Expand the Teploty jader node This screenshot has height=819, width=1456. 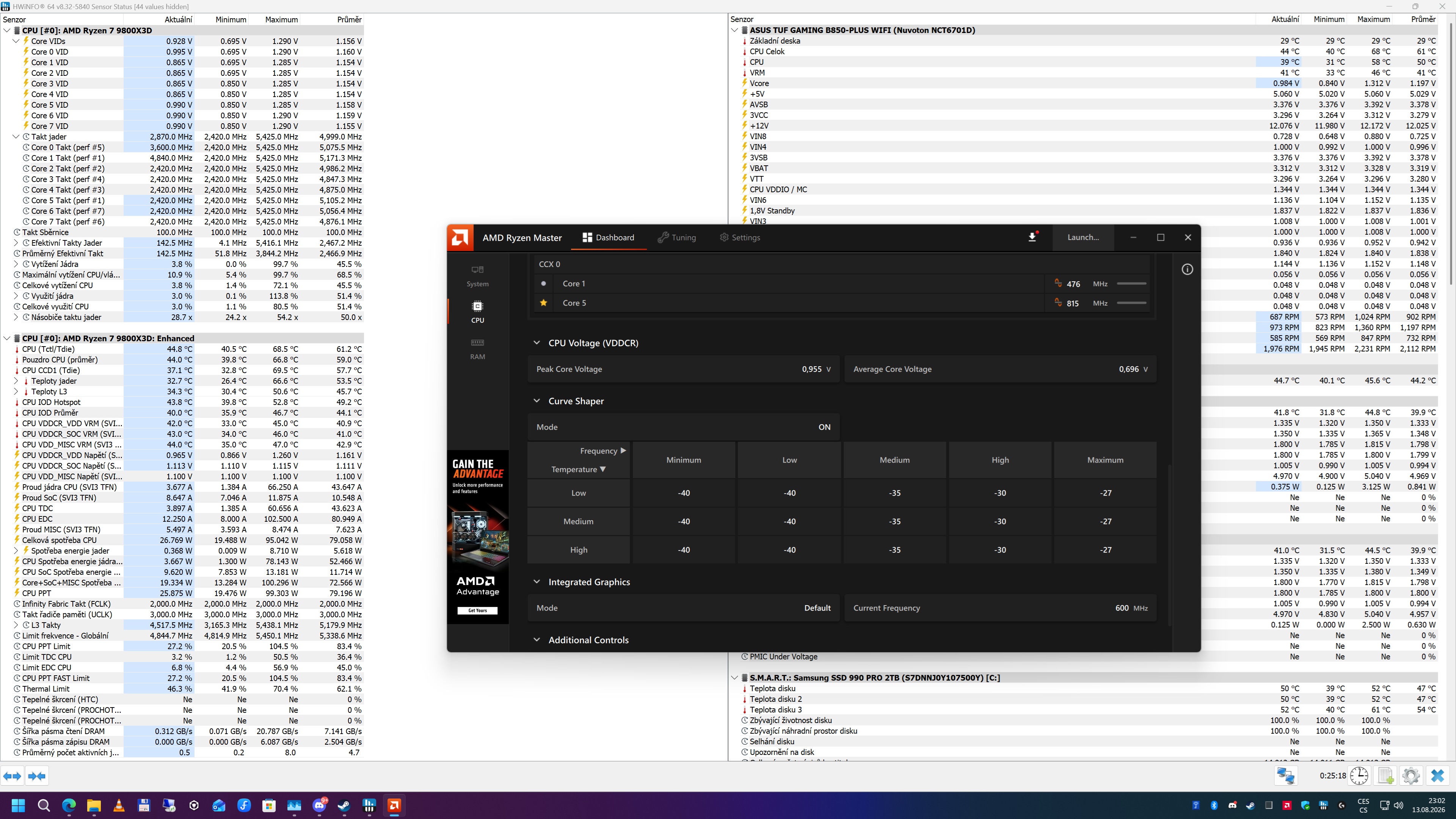16,381
